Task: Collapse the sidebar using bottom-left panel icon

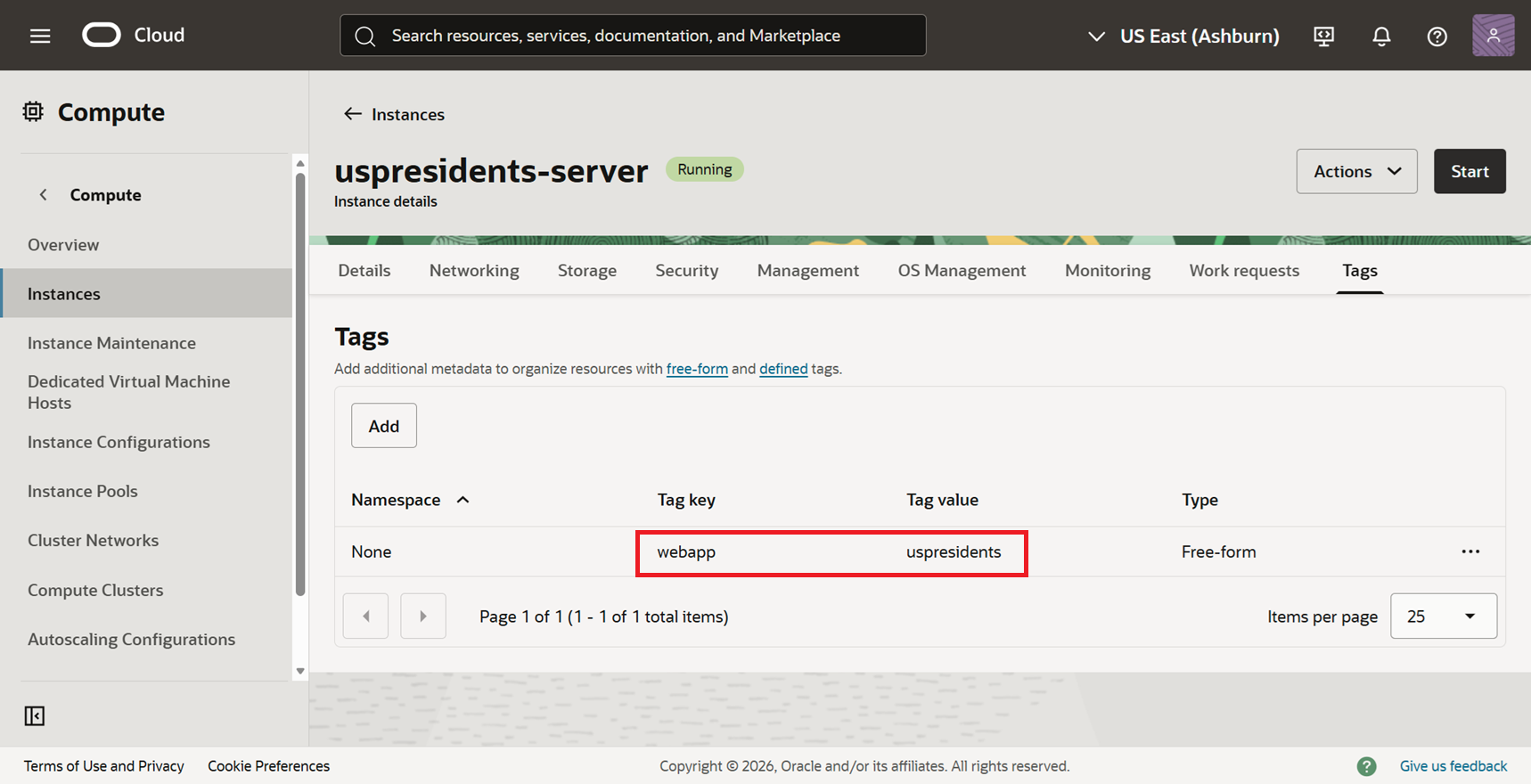Action: [x=35, y=715]
